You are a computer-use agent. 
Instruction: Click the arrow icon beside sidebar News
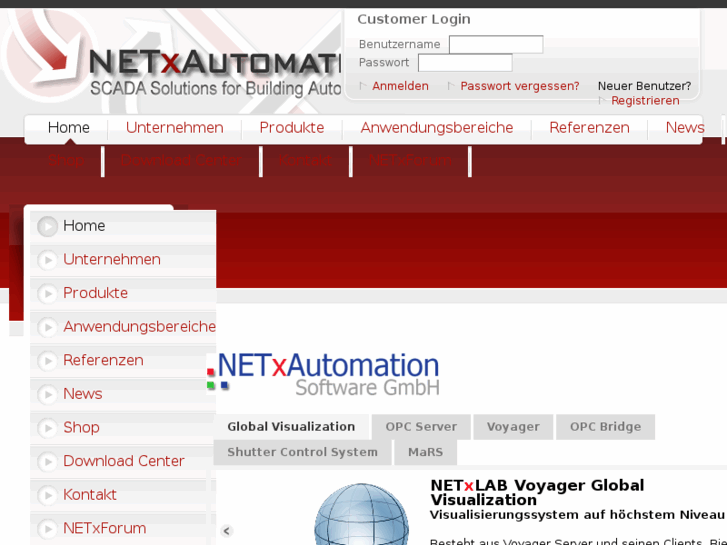pos(47,394)
